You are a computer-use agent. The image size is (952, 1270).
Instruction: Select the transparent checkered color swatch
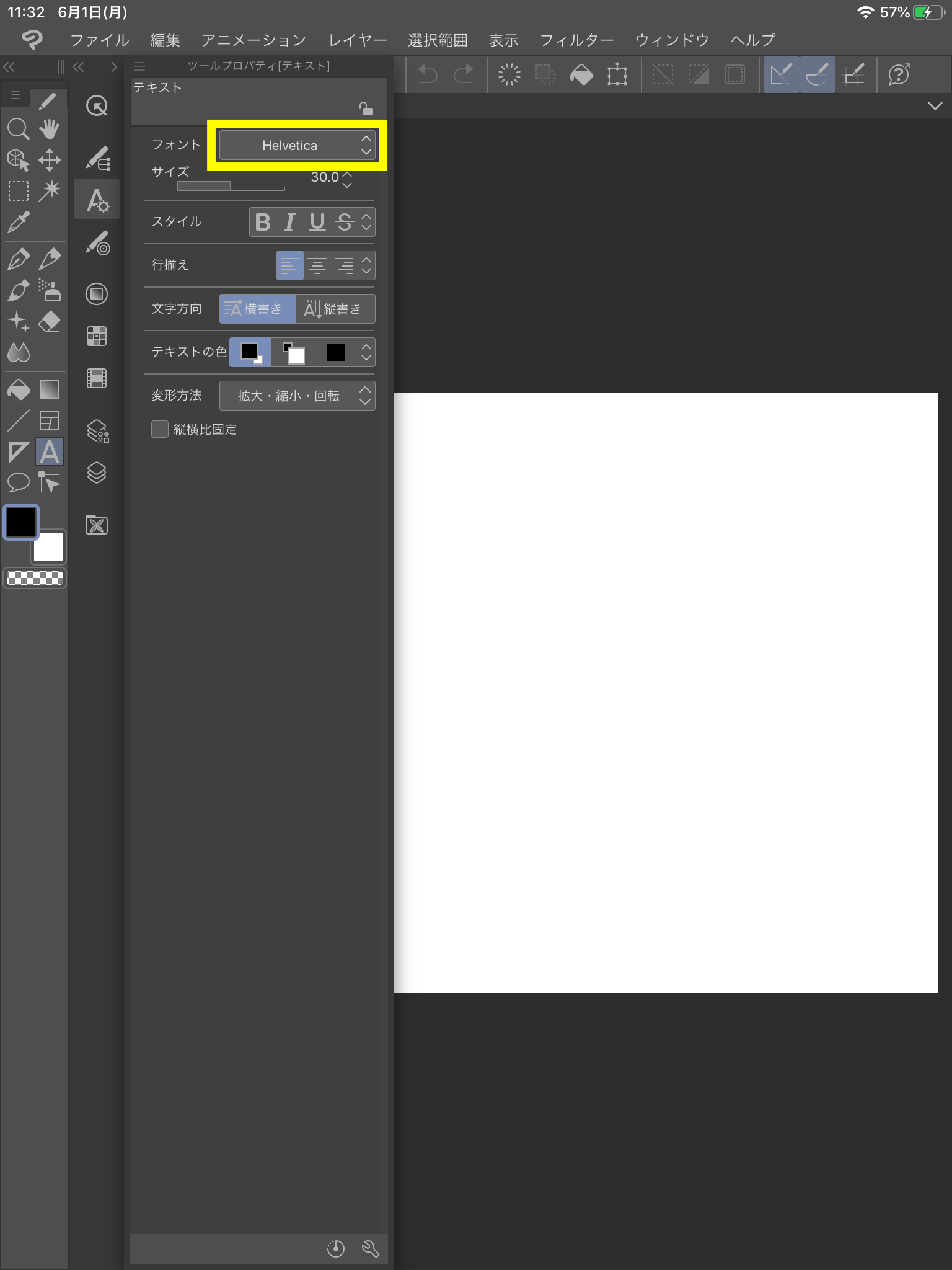[x=34, y=578]
